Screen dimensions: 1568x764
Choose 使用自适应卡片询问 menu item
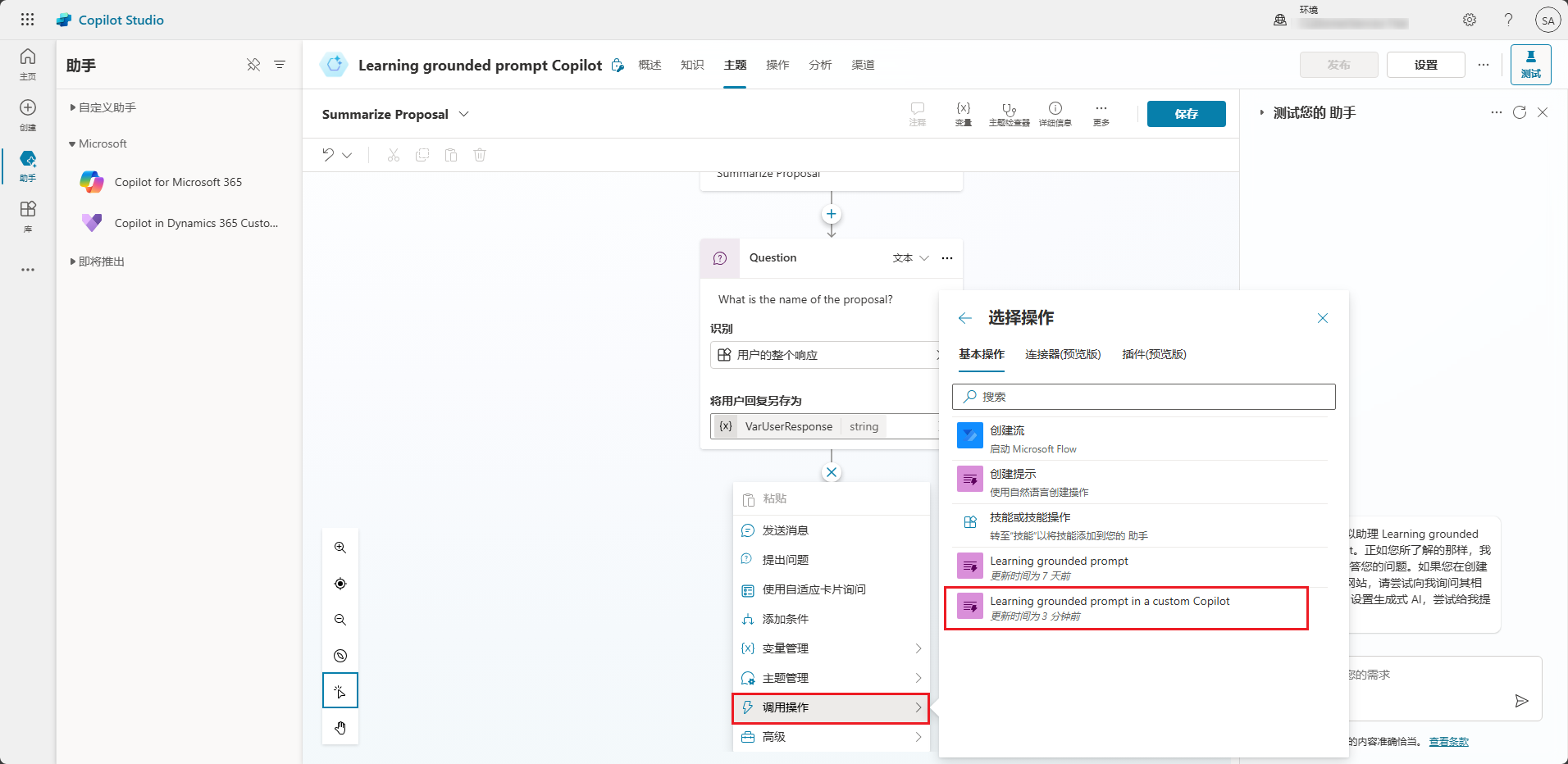pyautogui.click(x=832, y=589)
